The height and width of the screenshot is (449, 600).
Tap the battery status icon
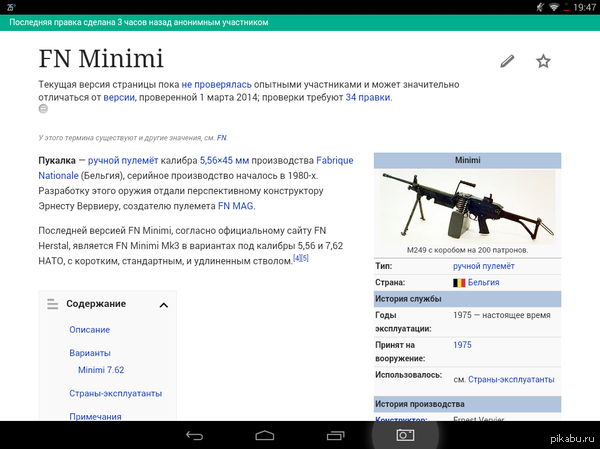click(x=566, y=7)
